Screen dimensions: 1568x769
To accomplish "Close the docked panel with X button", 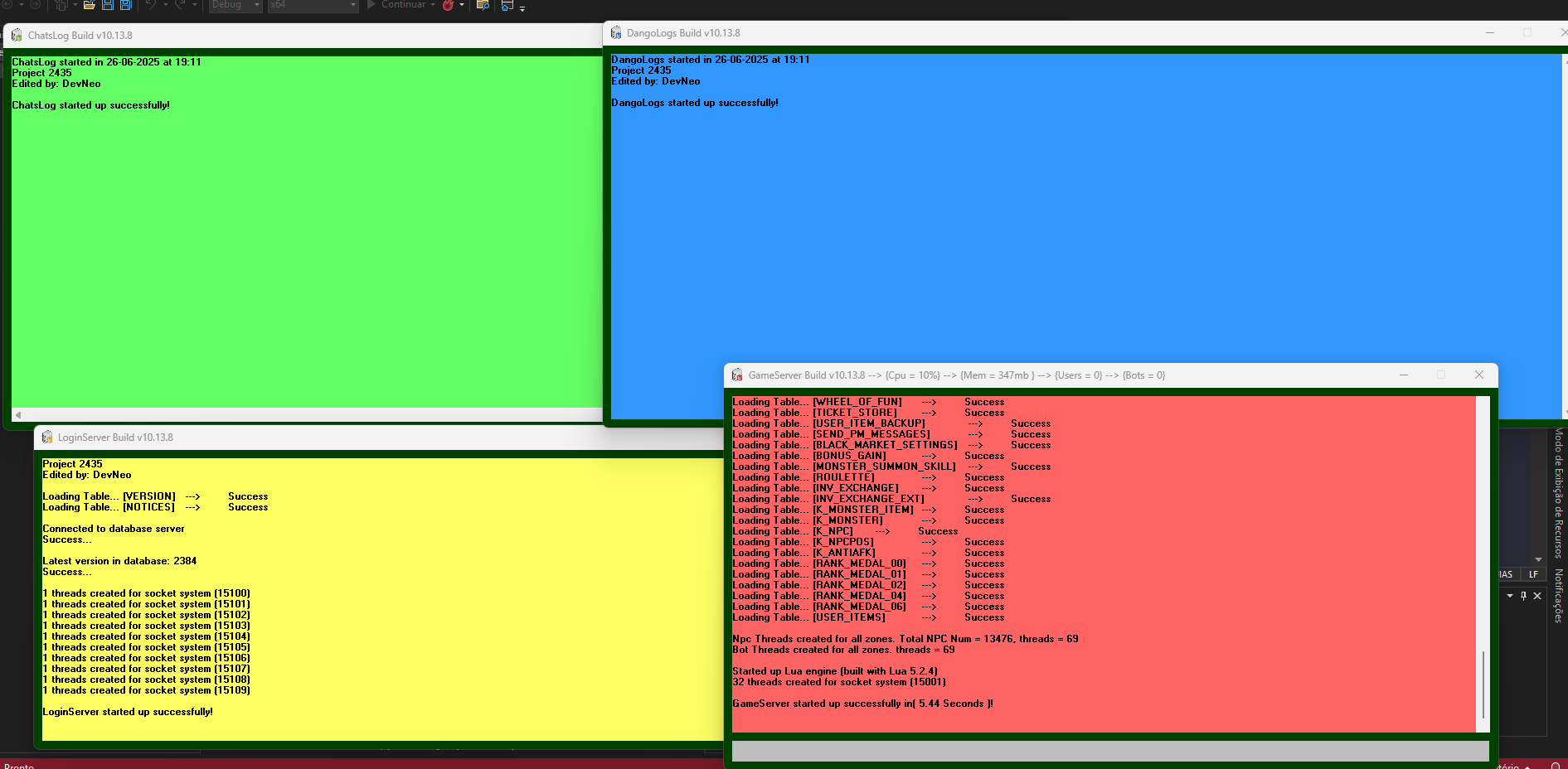I will tap(1537, 596).
